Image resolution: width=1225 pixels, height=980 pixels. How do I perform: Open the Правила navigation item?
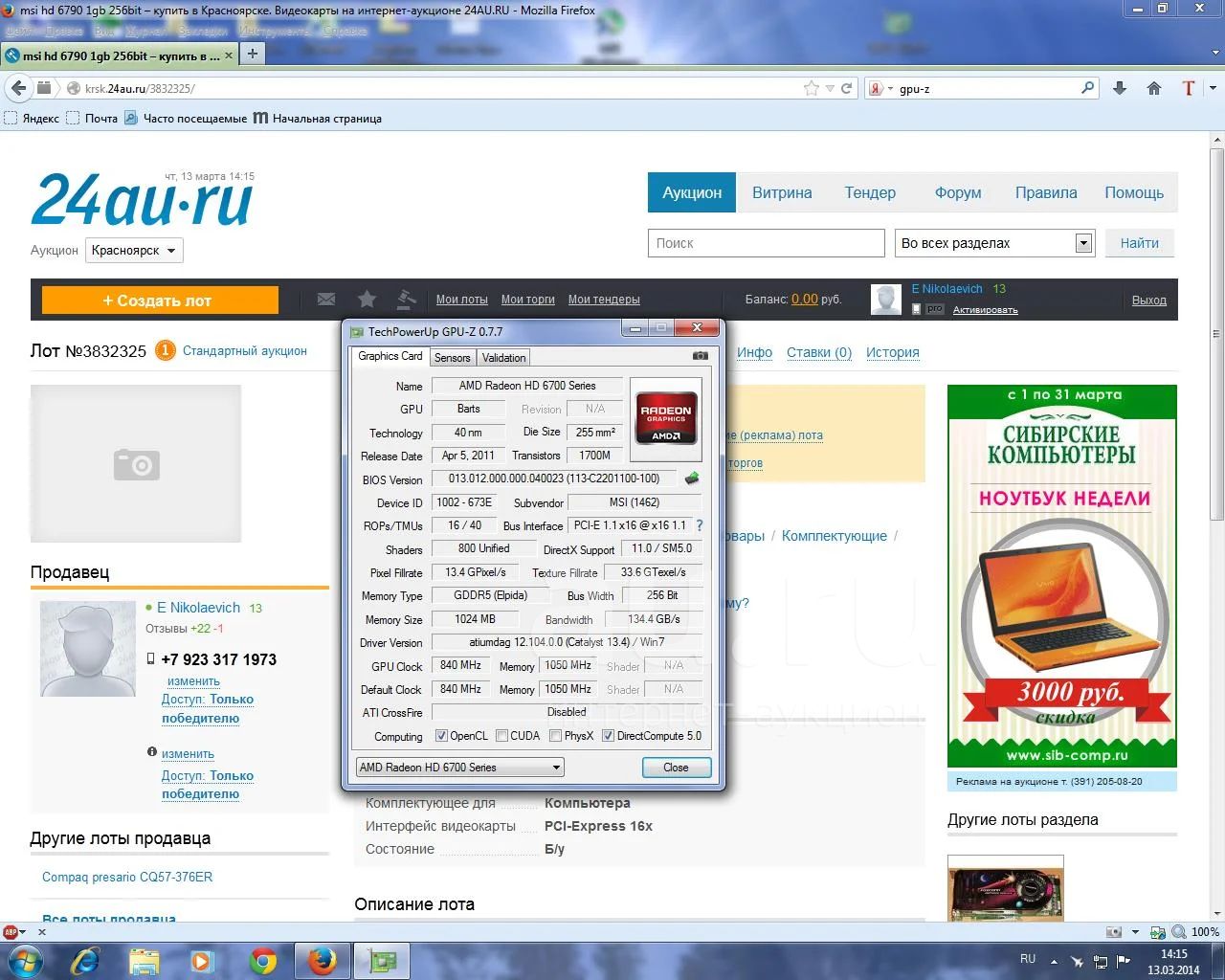(1046, 192)
